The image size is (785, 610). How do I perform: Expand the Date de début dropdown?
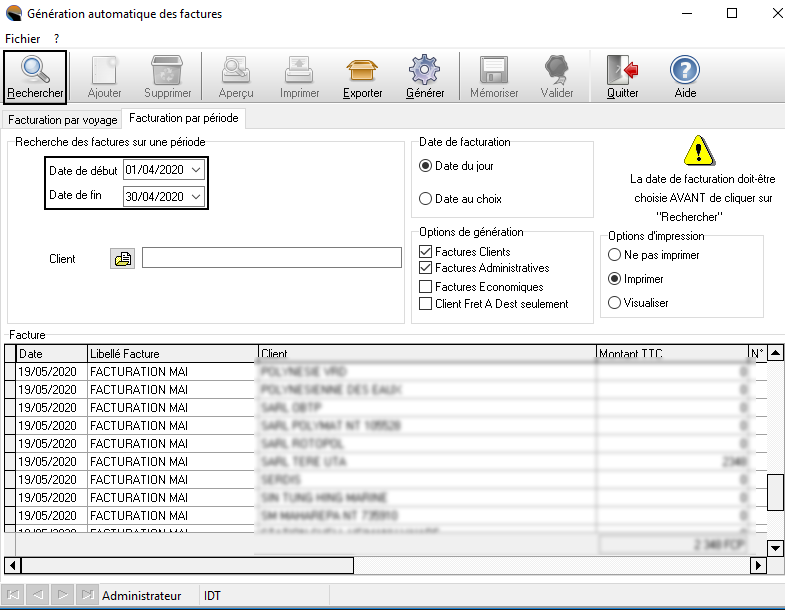196,171
